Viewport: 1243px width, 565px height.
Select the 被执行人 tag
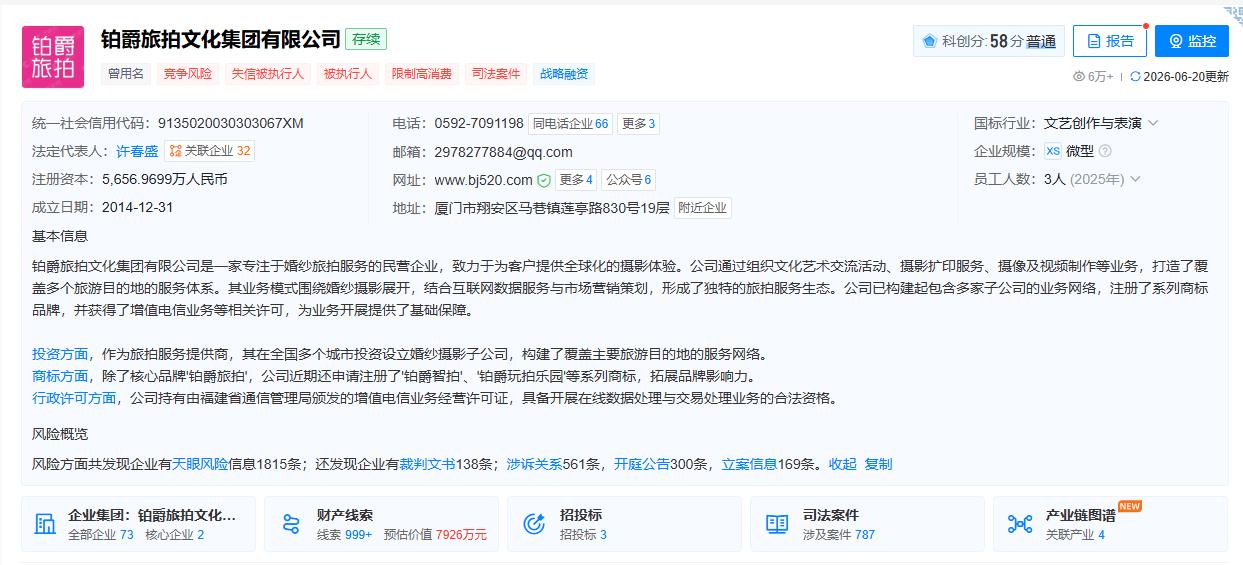point(347,73)
